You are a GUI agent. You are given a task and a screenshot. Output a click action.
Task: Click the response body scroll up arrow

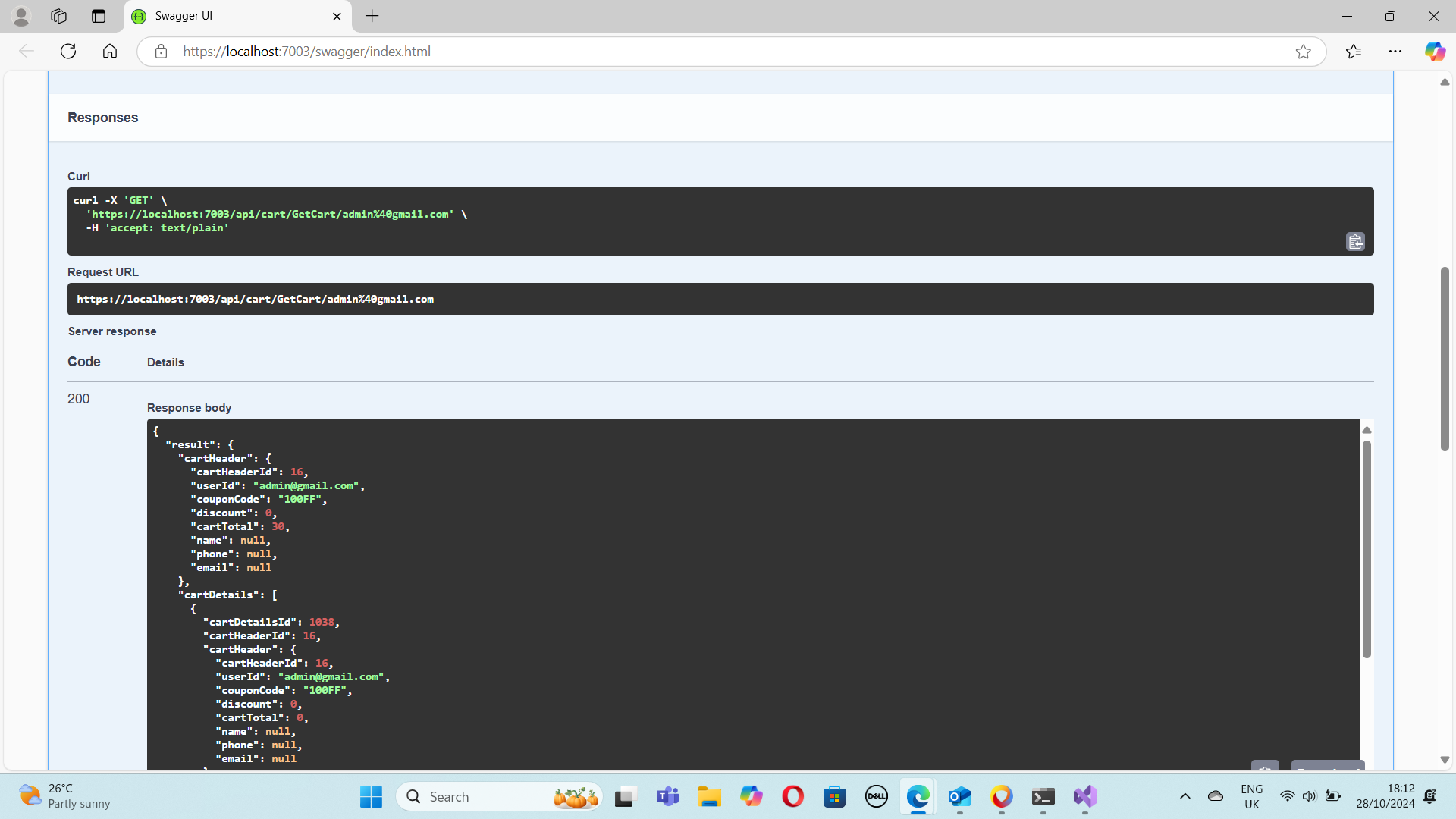coord(1367,430)
